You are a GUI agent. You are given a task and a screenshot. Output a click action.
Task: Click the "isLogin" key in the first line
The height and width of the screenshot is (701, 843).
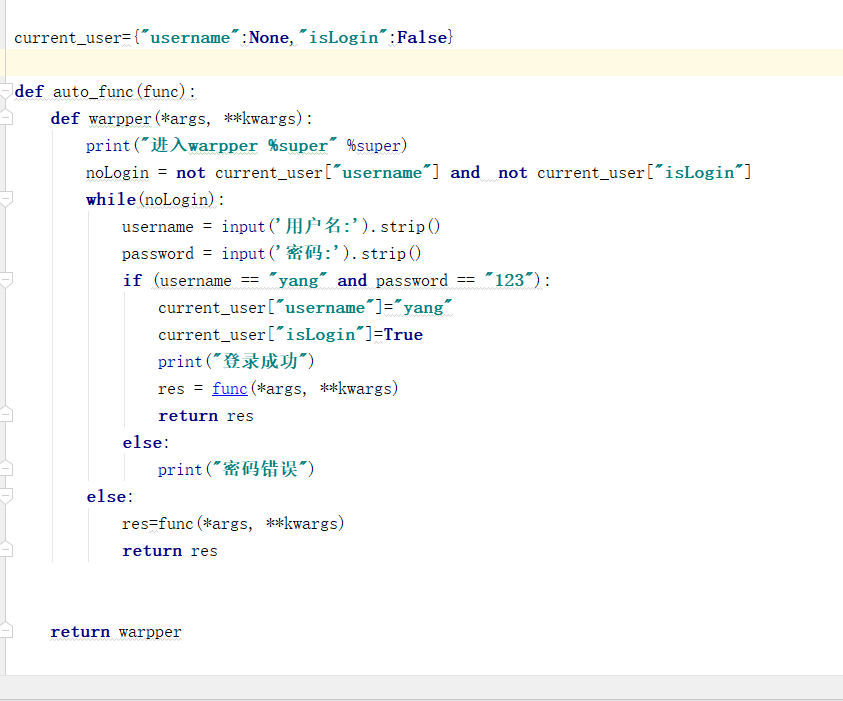click(x=343, y=38)
